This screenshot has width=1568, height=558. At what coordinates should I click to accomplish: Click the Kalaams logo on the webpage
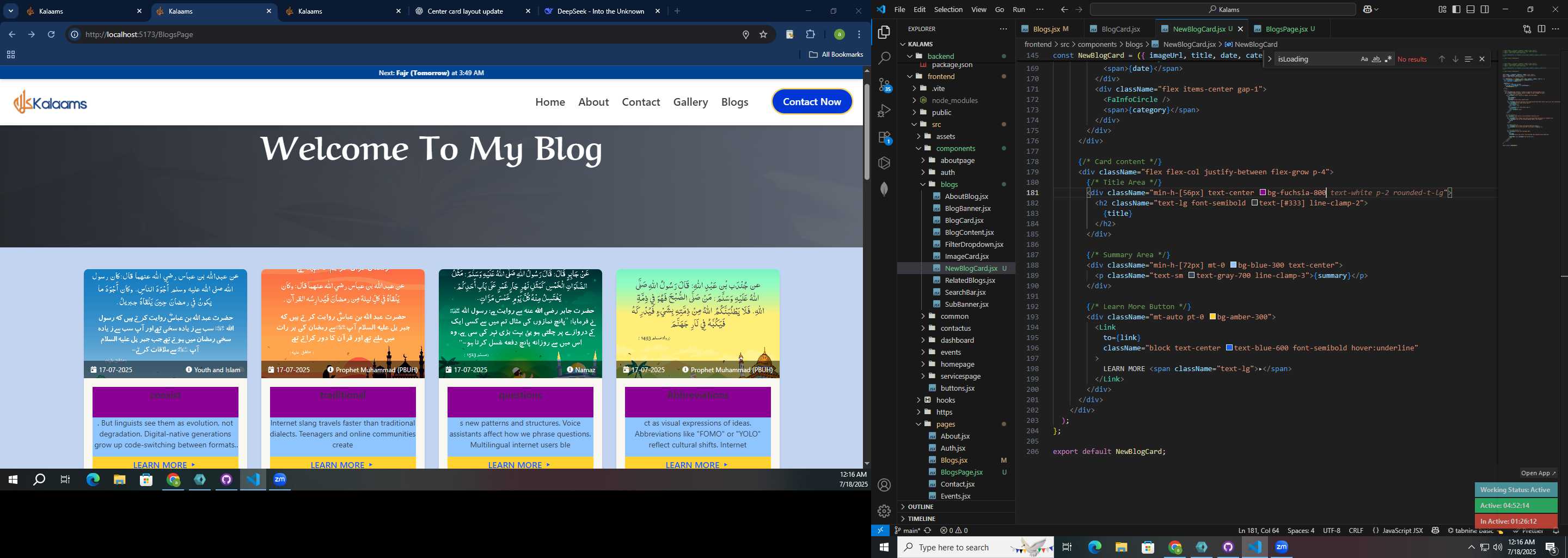point(51,102)
